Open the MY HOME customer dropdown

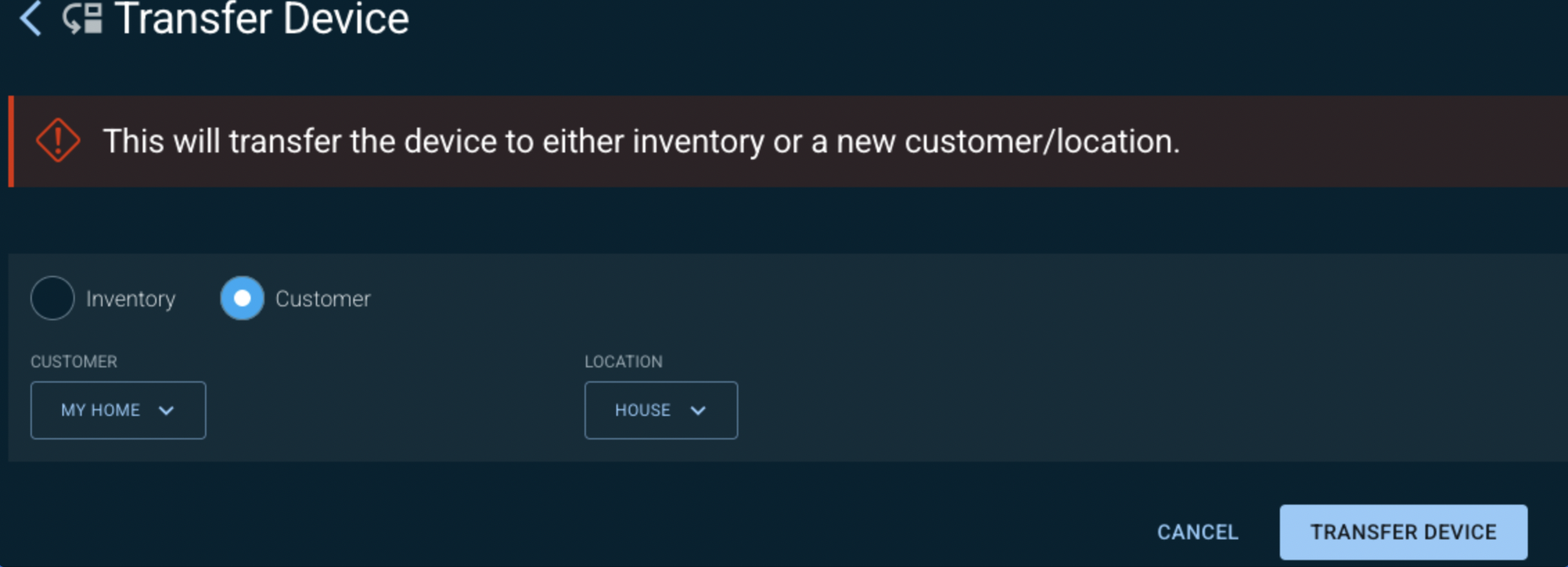coord(118,410)
